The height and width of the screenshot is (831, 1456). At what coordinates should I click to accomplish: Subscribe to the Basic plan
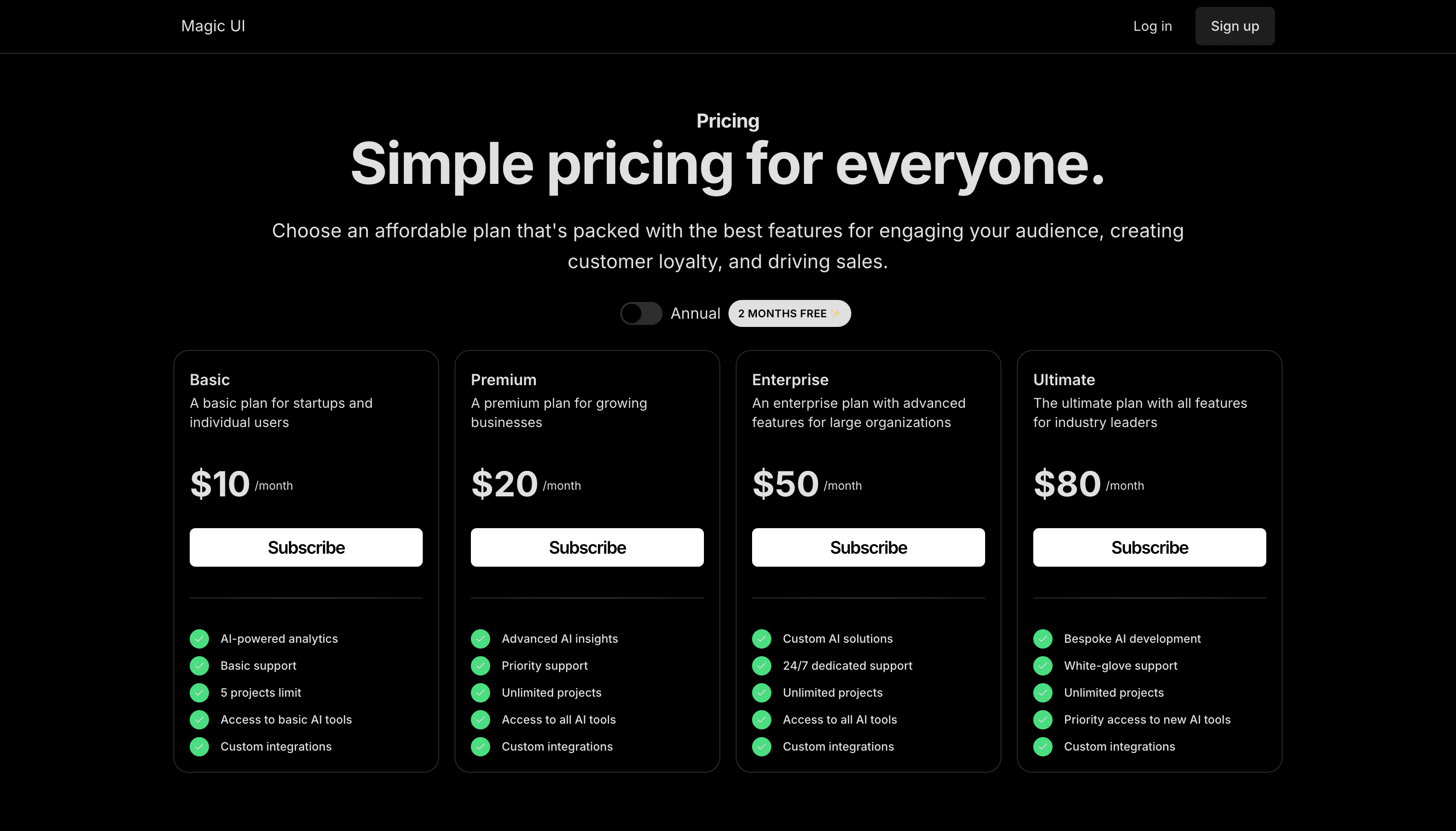(306, 547)
